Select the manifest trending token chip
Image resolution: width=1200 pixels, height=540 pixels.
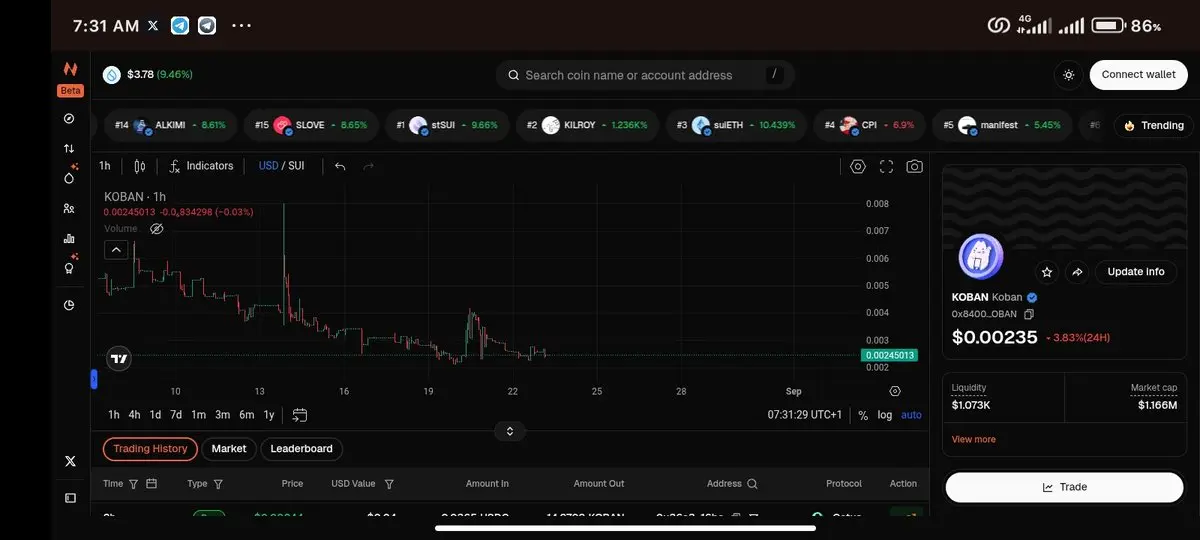click(x=1002, y=125)
